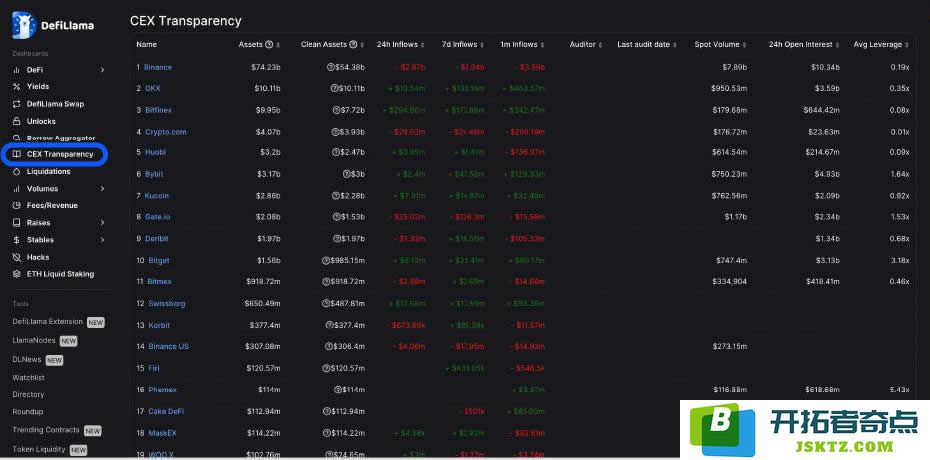Open Hacks dashboard
This screenshot has height=460, width=930.
(38, 257)
